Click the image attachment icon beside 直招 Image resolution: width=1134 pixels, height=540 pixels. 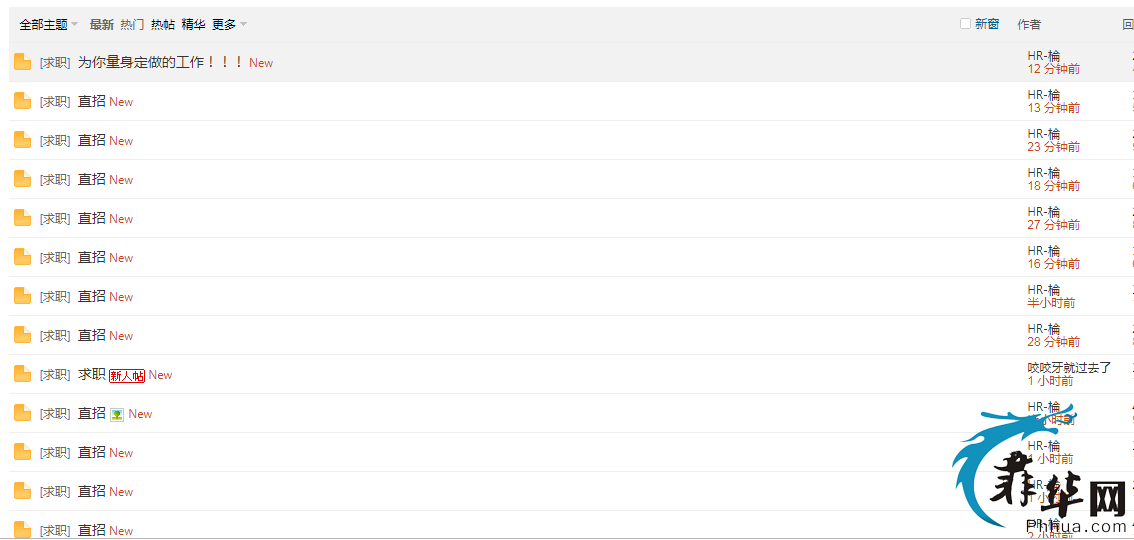117,414
